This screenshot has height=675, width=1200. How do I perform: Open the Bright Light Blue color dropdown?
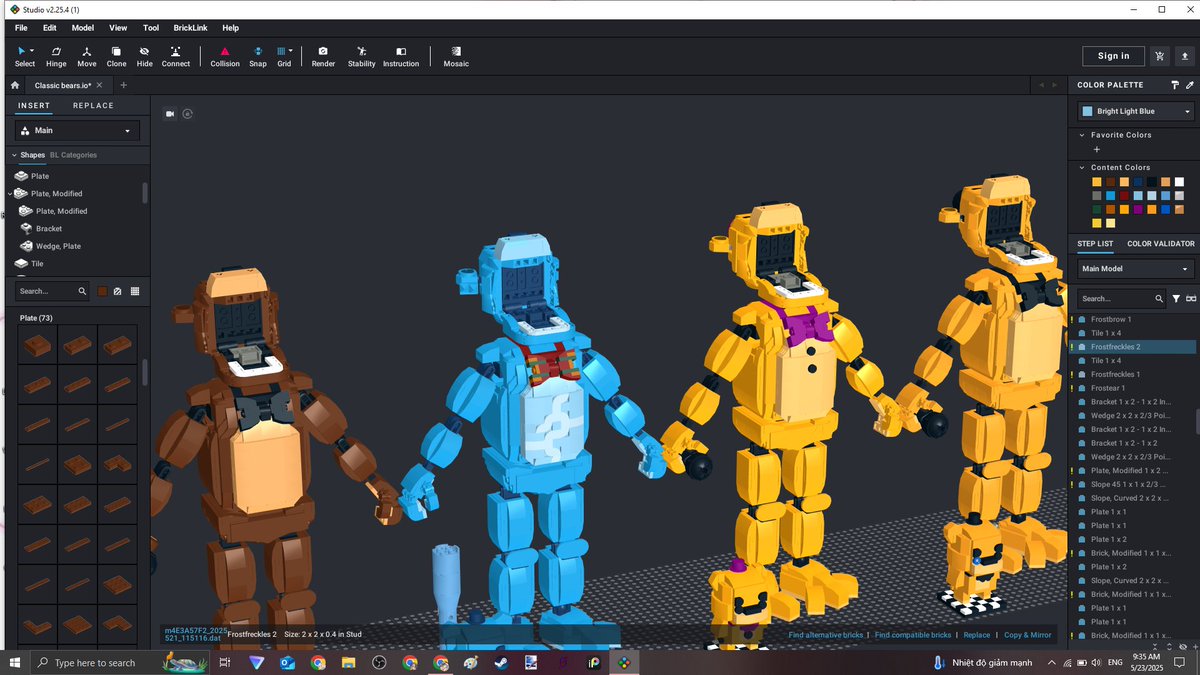(1135, 111)
